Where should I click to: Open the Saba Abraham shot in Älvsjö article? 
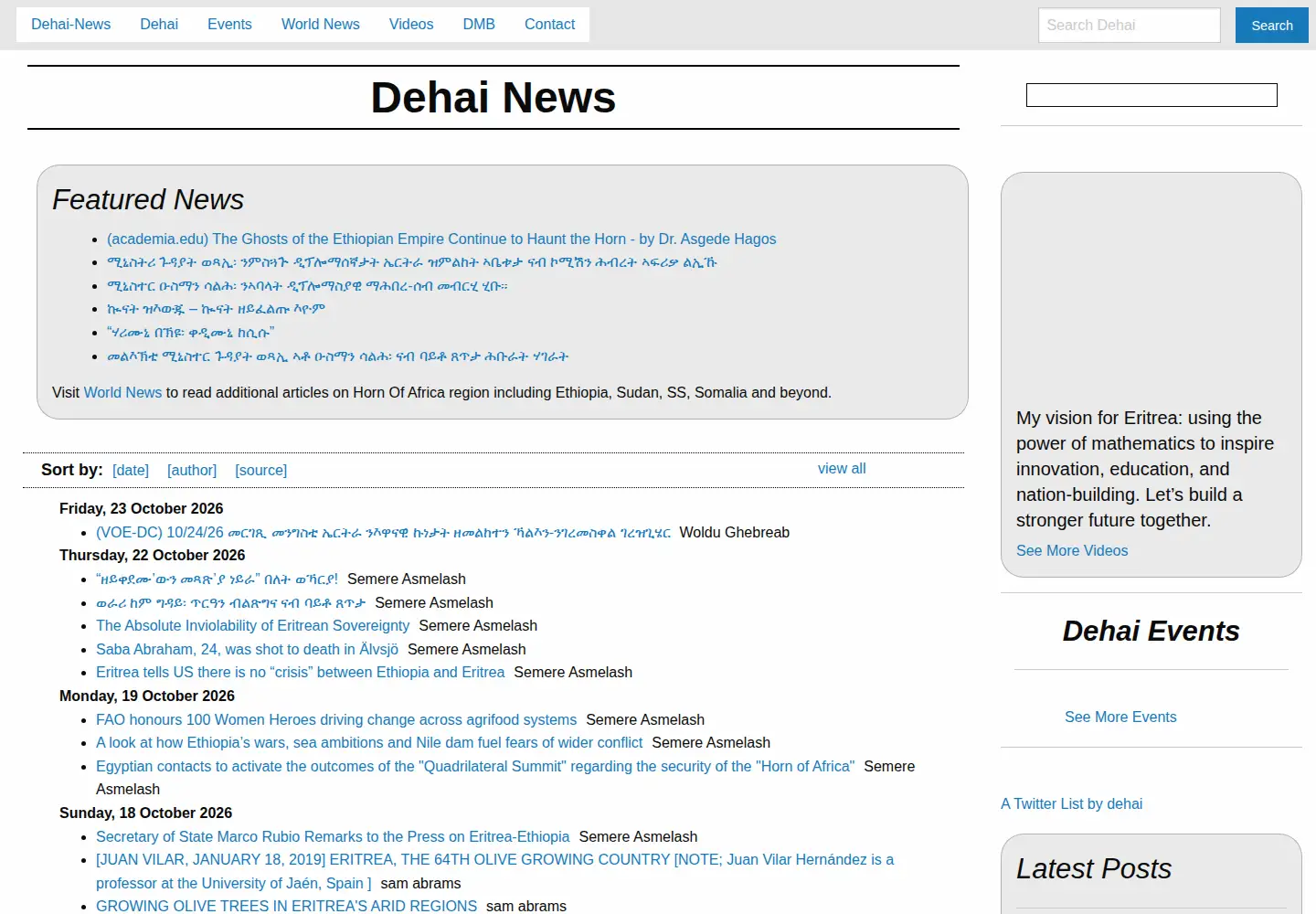pyautogui.click(x=247, y=650)
